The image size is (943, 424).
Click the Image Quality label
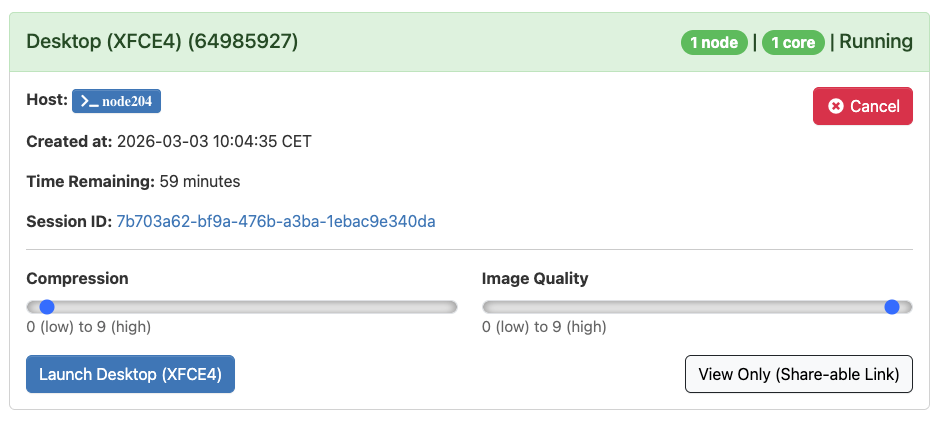click(x=535, y=278)
